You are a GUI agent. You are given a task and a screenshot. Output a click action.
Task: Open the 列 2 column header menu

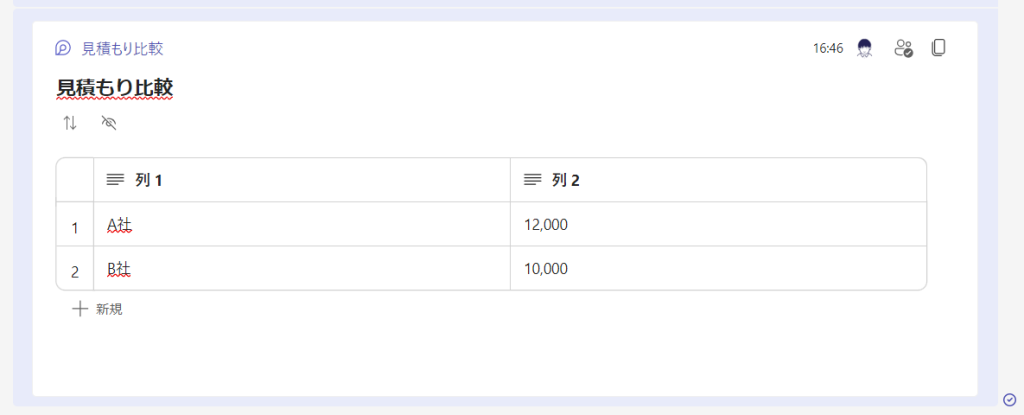coord(716,180)
